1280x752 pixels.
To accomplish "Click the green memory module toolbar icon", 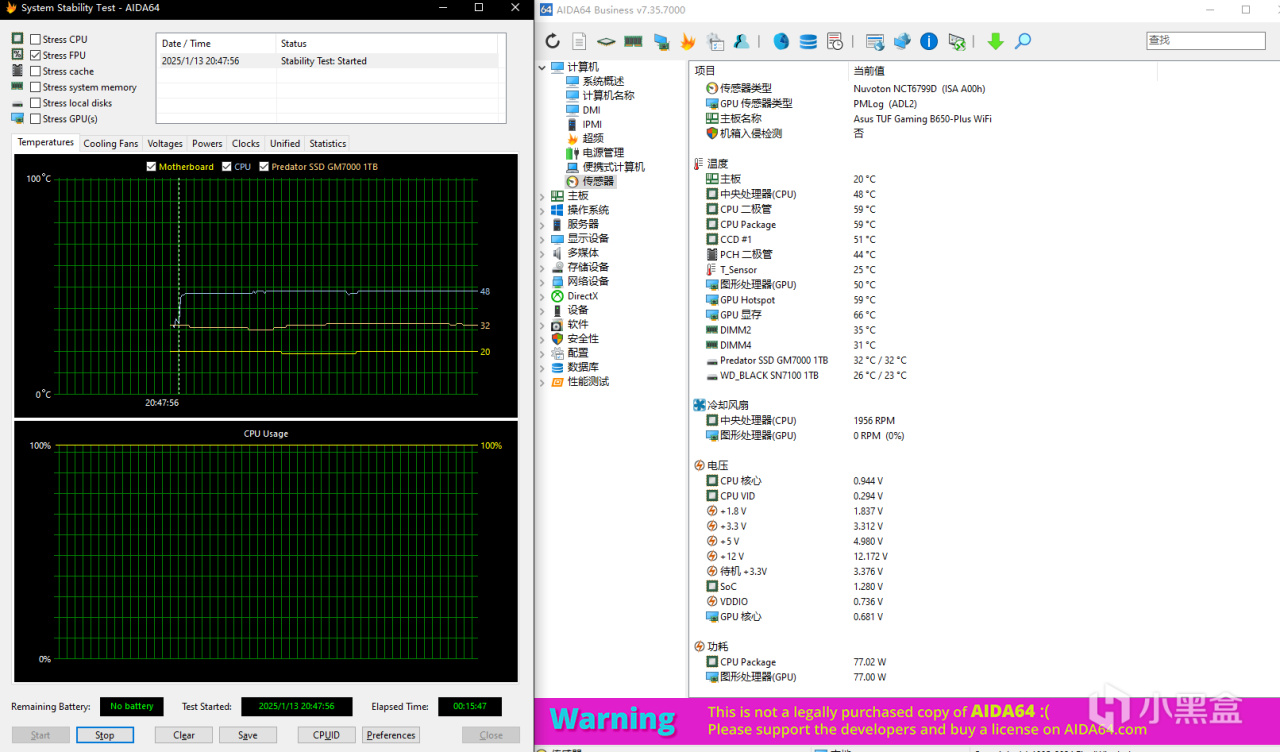I will (633, 41).
